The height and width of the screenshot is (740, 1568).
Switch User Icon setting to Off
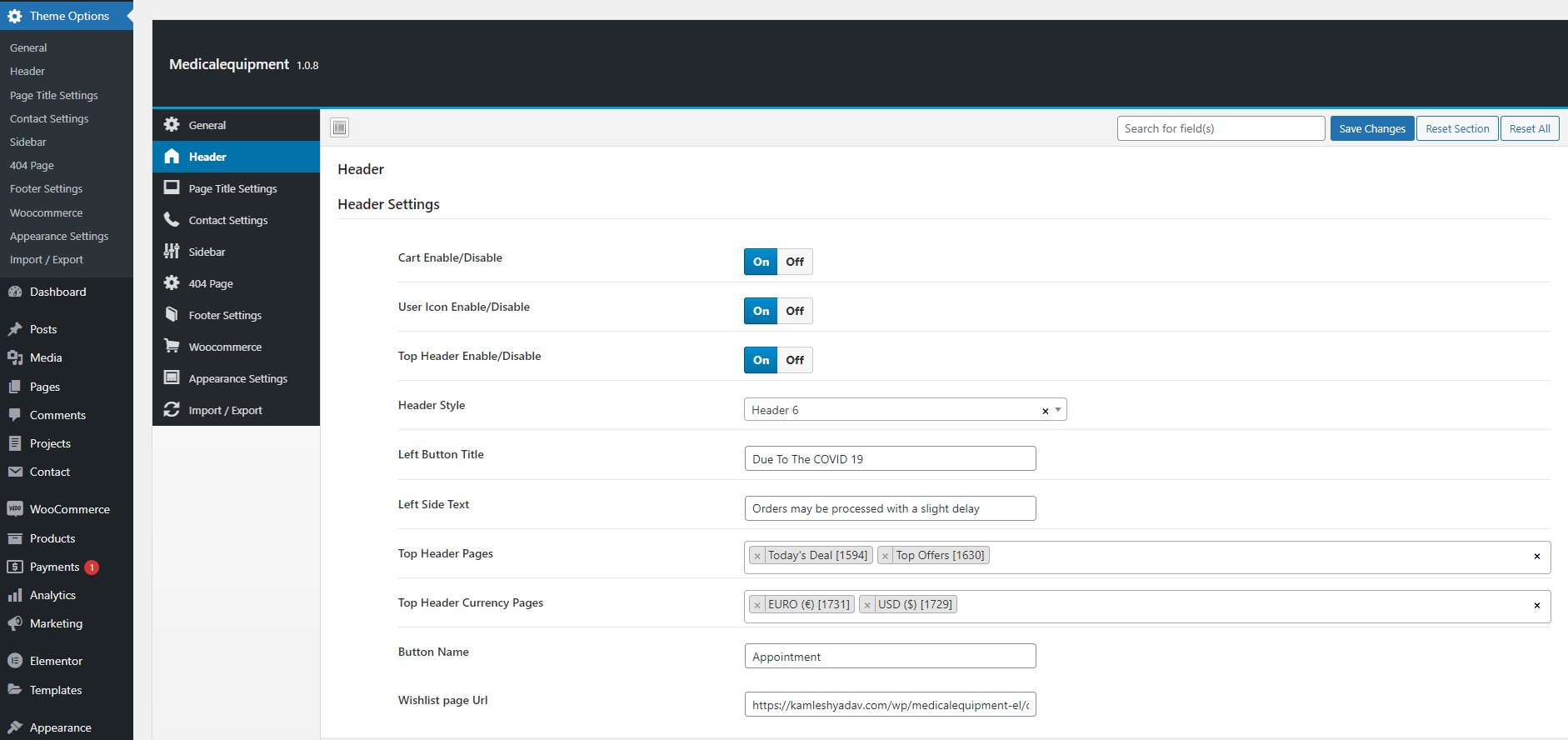point(795,311)
